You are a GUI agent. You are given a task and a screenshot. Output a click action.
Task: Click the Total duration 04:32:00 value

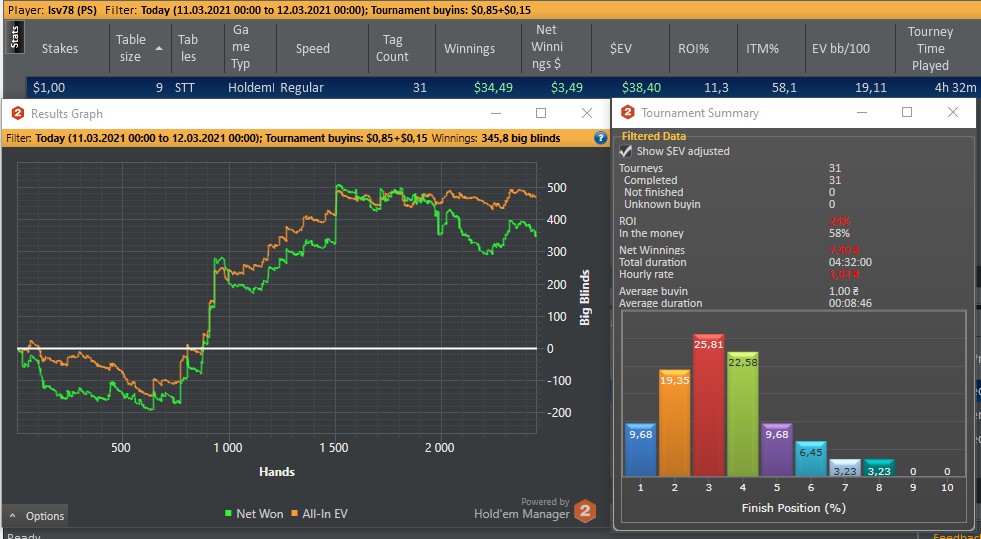850,263
